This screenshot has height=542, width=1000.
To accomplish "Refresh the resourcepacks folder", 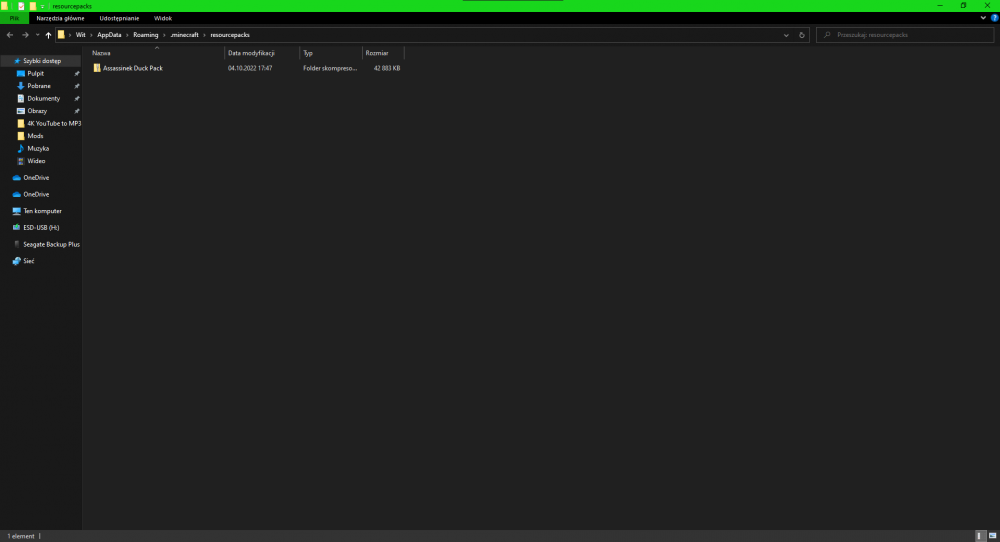I will pyautogui.click(x=802, y=35).
